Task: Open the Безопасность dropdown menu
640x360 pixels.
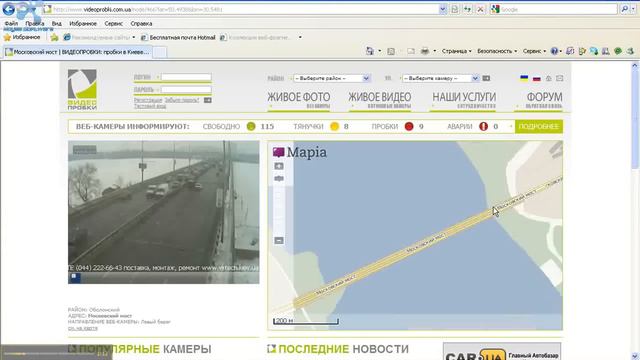Action: point(497,51)
